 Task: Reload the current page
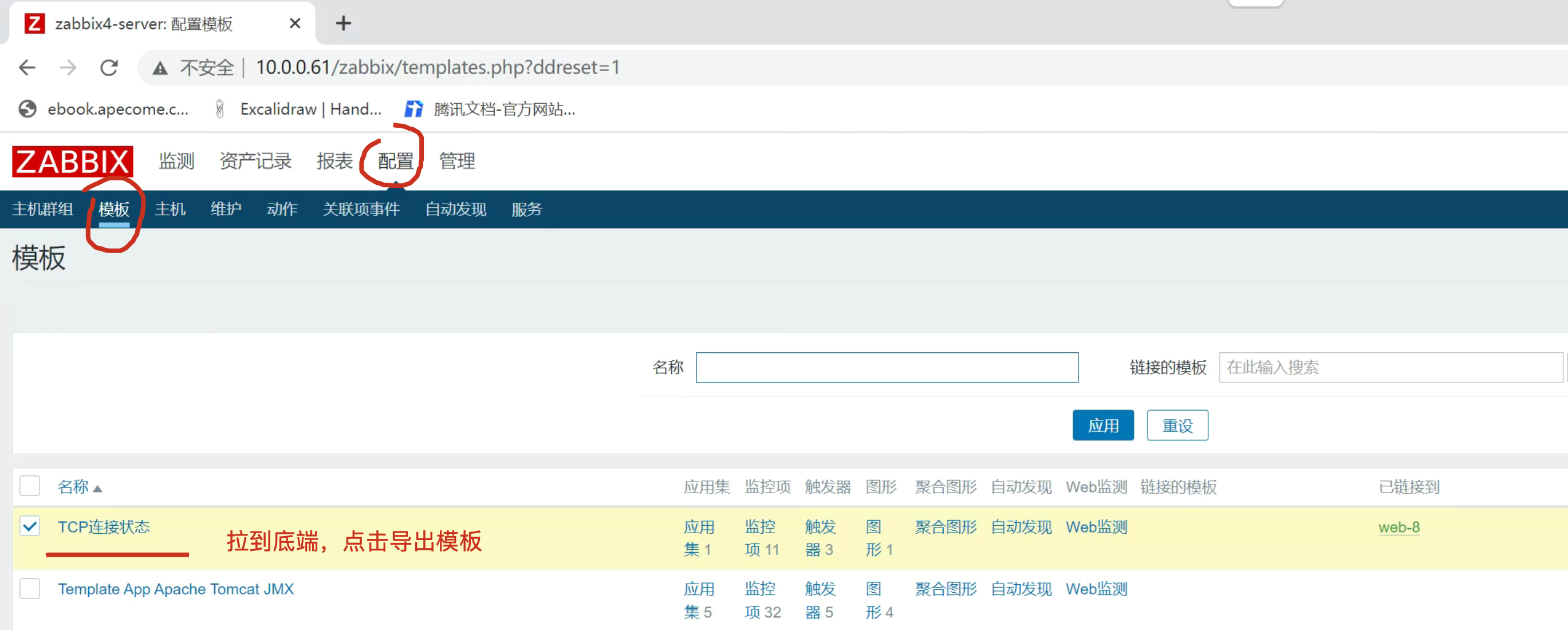tap(109, 68)
